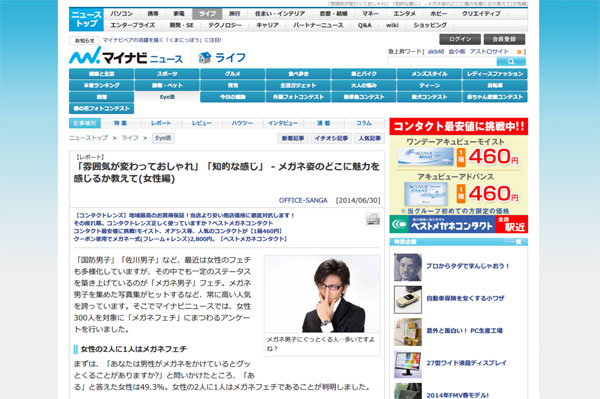600x399 pixels.
Task: Click the Mynavi News logo
Action: [x=126, y=56]
